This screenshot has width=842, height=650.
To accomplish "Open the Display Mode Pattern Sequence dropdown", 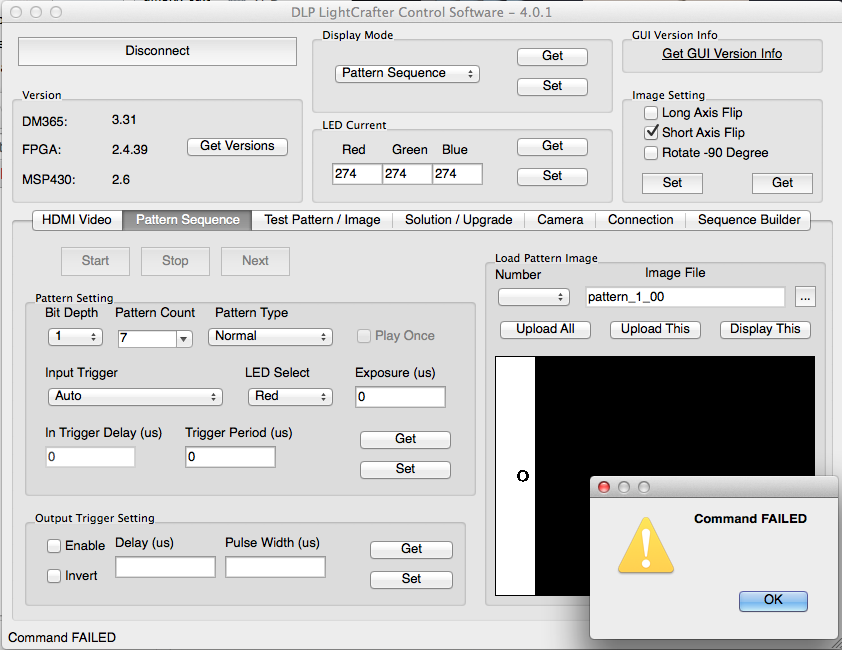I will (x=407, y=74).
